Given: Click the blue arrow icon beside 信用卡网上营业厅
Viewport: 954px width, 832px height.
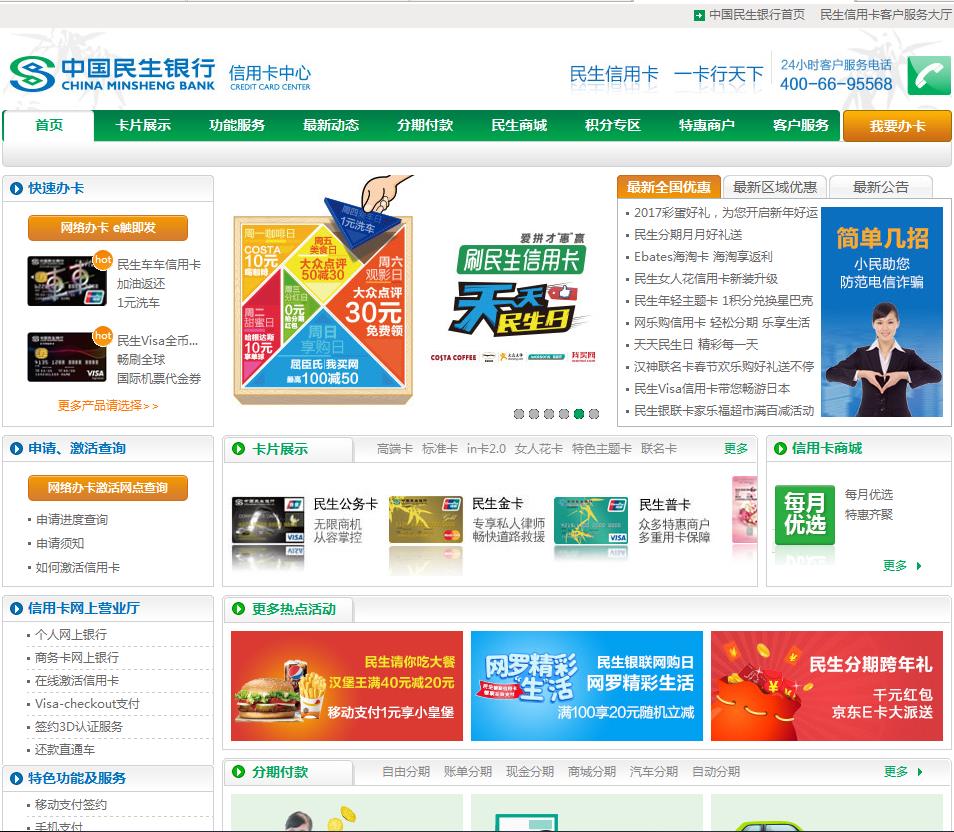Looking at the screenshot, I should pyautogui.click(x=16, y=609).
